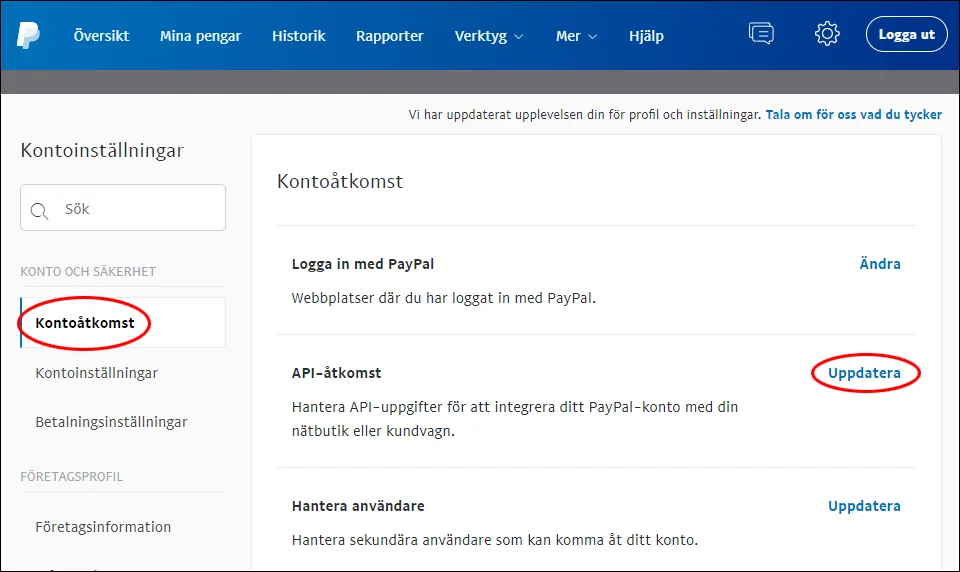Screen dimensions: 960x572
Task: Click the 'API-åtkomst' heading
Action: [337, 373]
